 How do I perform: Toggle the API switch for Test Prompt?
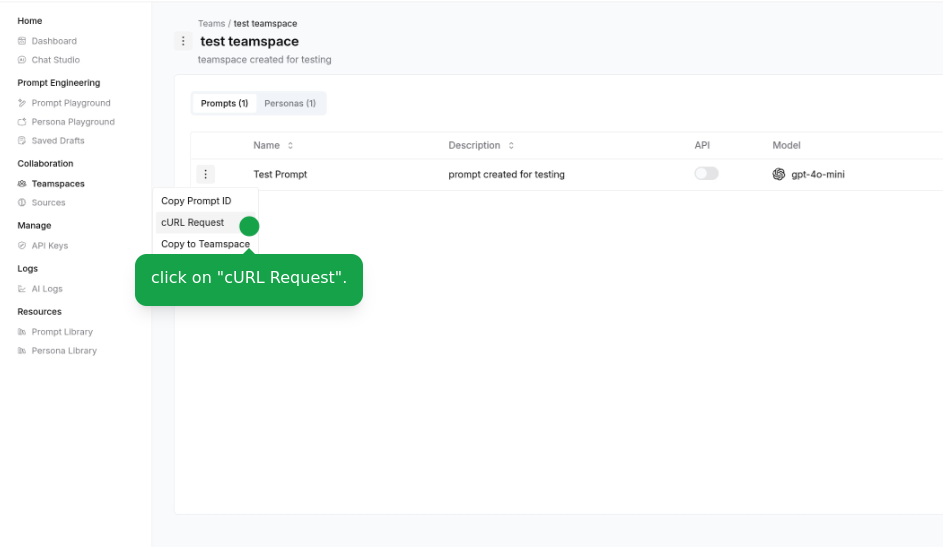pyautogui.click(x=706, y=174)
